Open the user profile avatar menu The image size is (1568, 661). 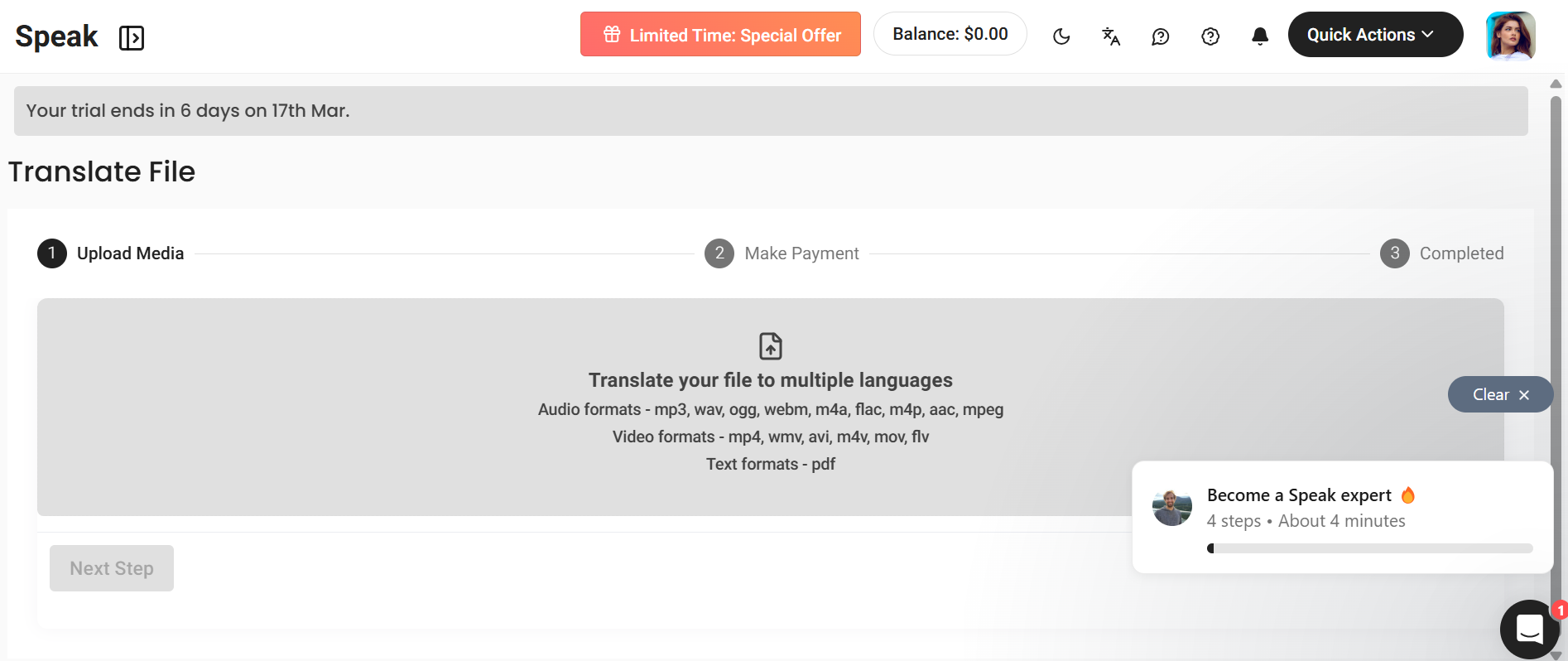coord(1511,36)
